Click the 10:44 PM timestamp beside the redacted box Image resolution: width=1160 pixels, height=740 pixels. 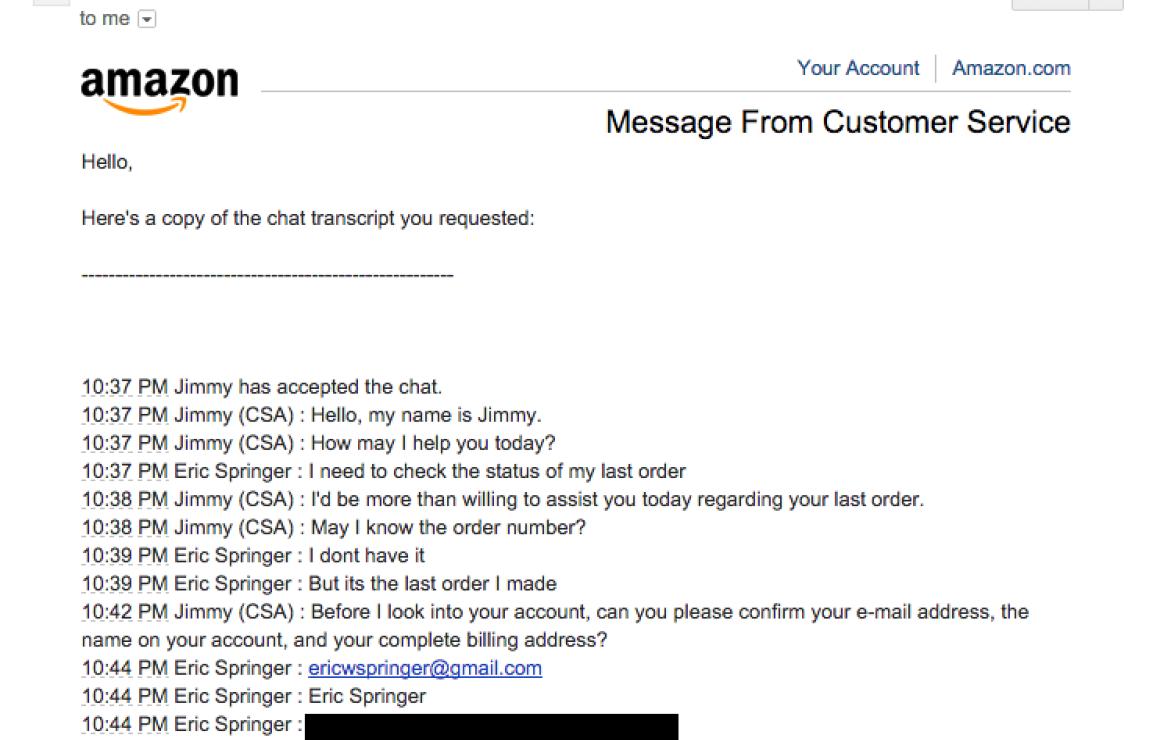pos(125,724)
